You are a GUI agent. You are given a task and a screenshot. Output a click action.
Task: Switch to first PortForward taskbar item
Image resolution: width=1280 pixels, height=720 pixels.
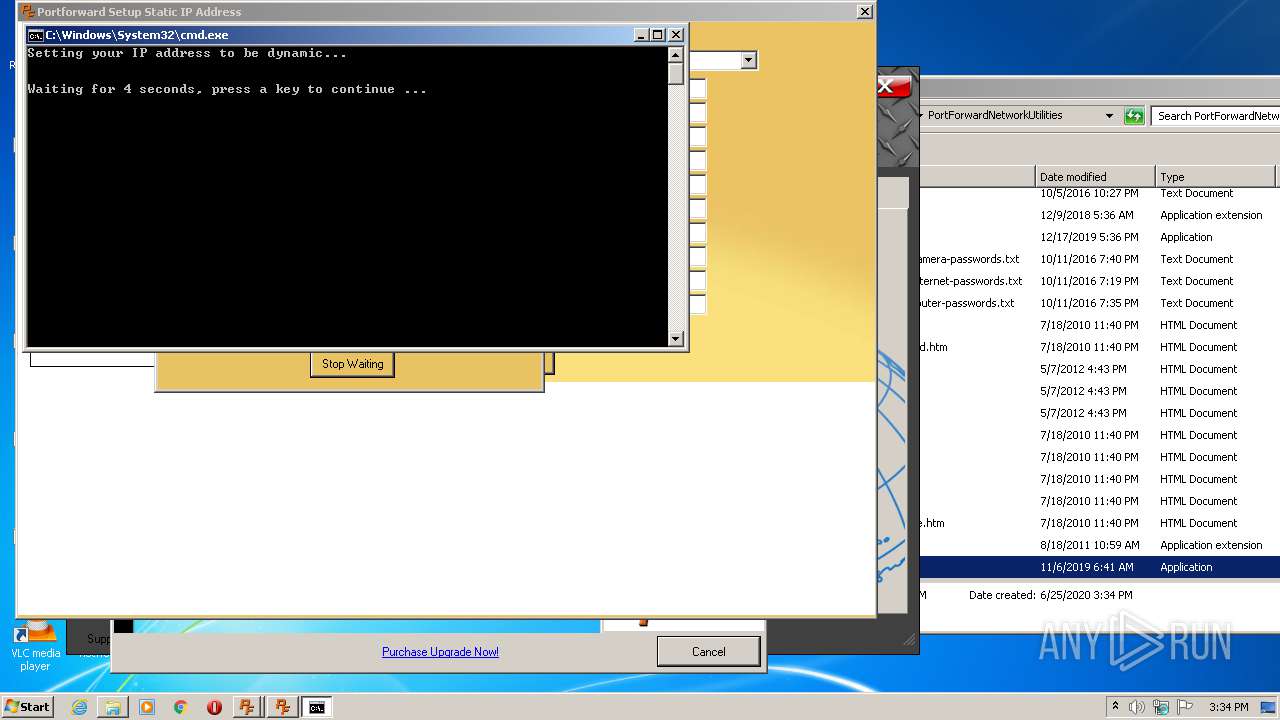(x=247, y=707)
